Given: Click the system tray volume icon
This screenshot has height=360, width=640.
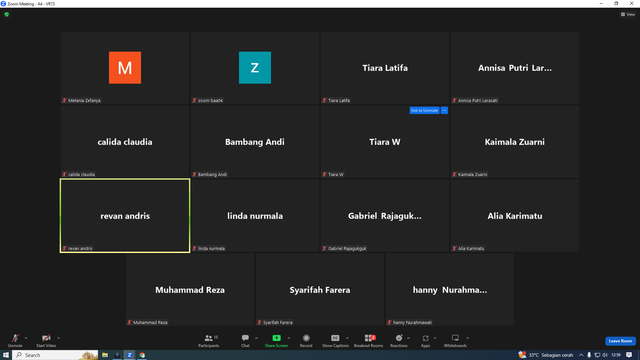Looking at the screenshot, I should [x=605, y=355].
